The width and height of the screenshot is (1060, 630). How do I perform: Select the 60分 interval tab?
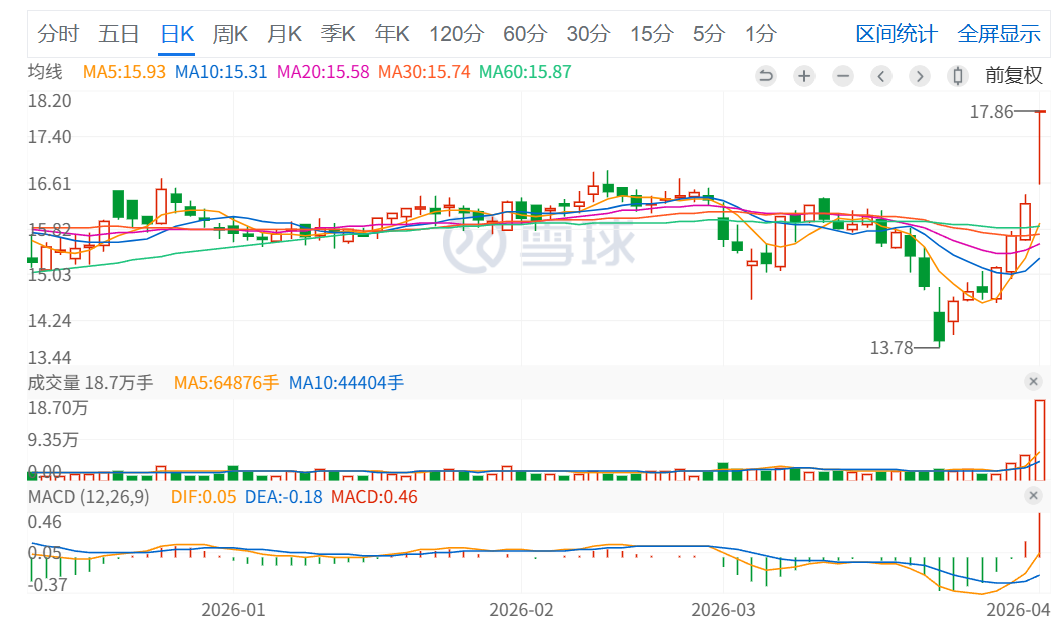[525, 34]
